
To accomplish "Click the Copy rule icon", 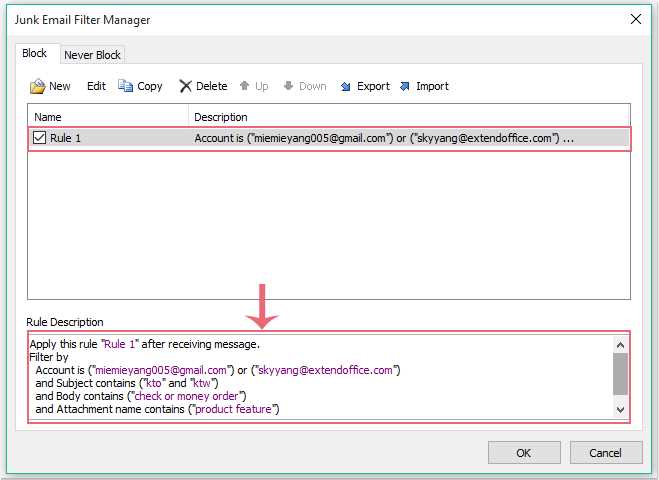I will (125, 85).
